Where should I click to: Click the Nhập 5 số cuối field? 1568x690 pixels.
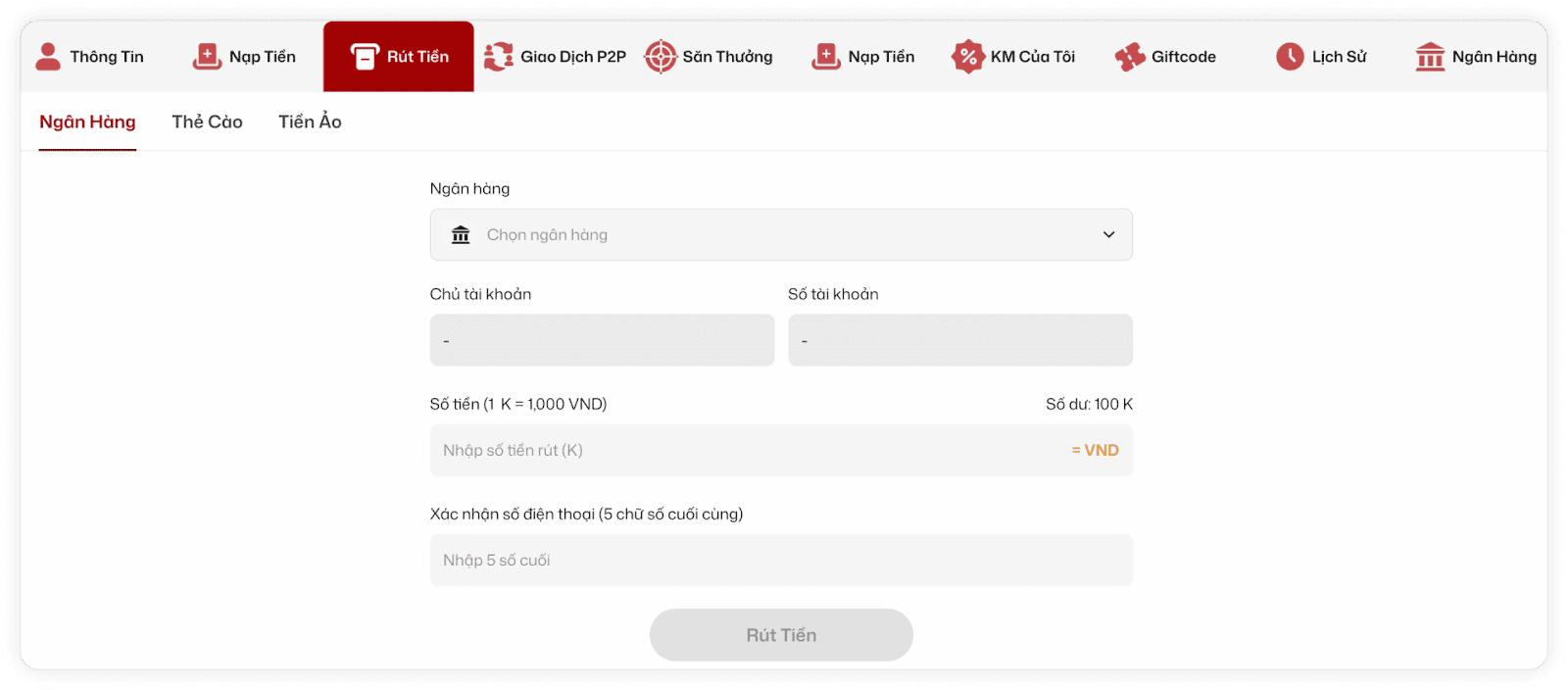780,561
